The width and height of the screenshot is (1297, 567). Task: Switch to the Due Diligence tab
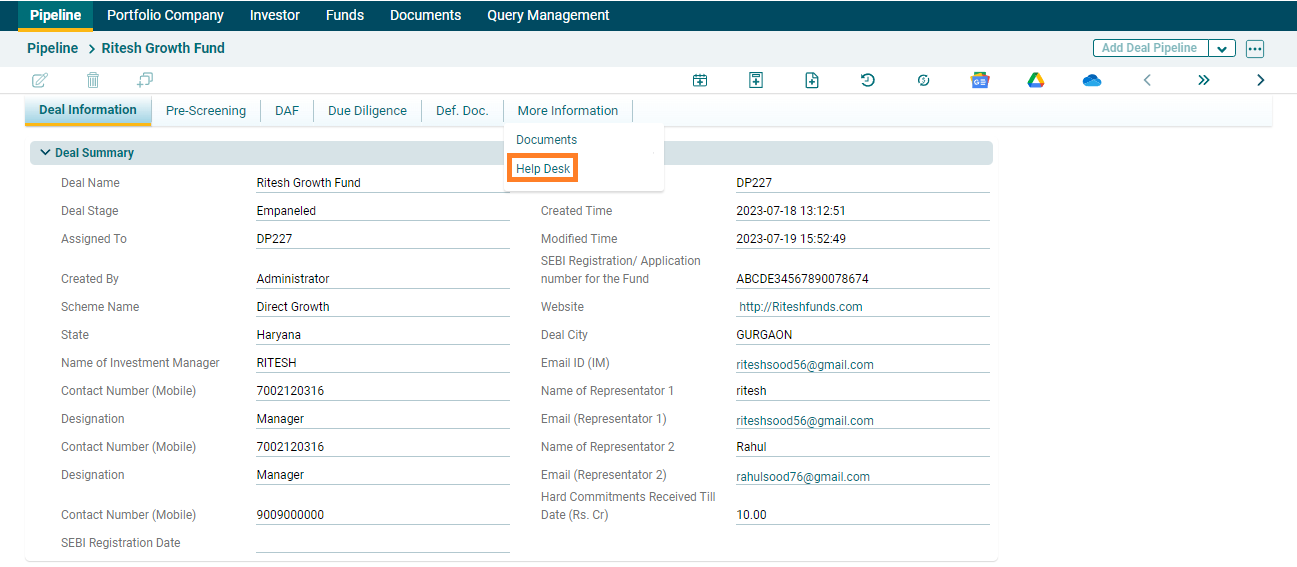367,111
